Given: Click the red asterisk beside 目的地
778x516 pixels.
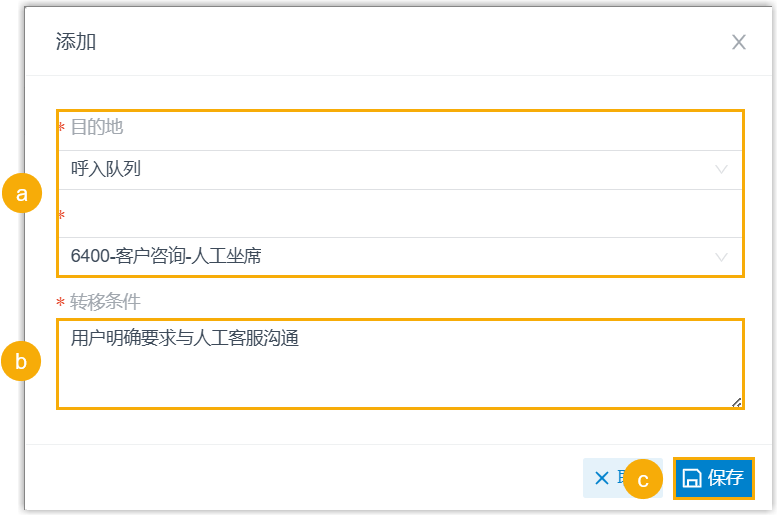Looking at the screenshot, I should pyautogui.click(x=61, y=129).
